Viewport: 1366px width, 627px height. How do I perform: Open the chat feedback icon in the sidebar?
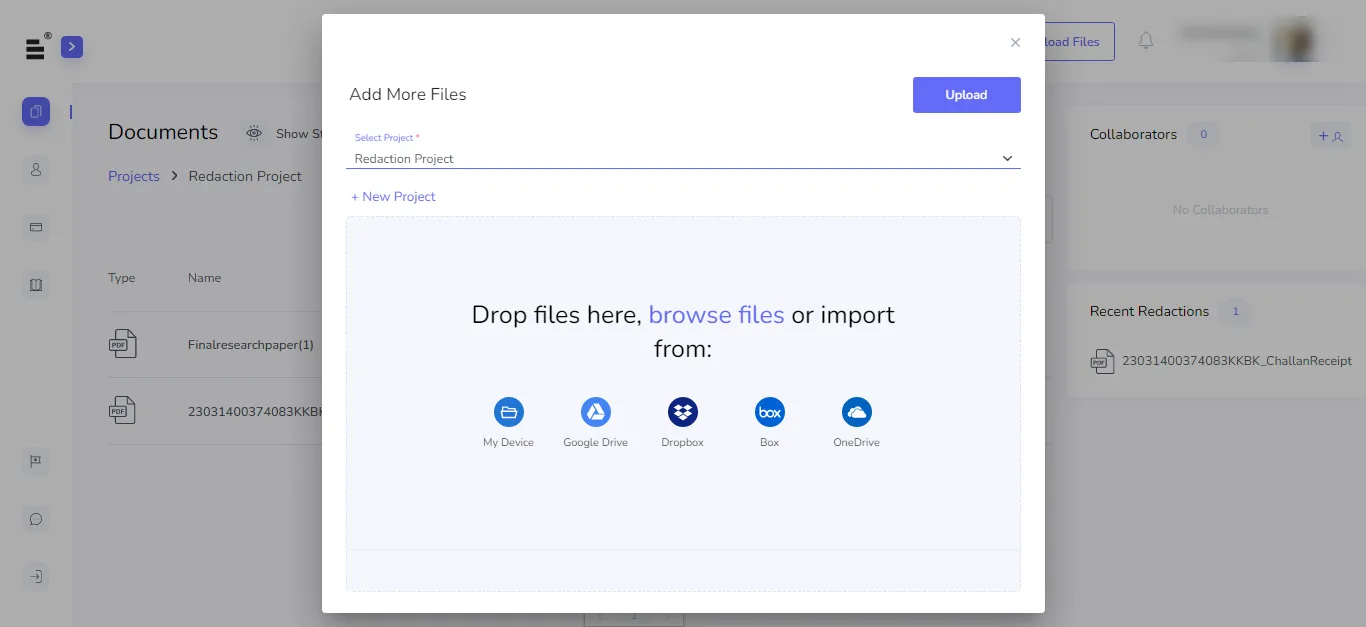click(x=36, y=519)
